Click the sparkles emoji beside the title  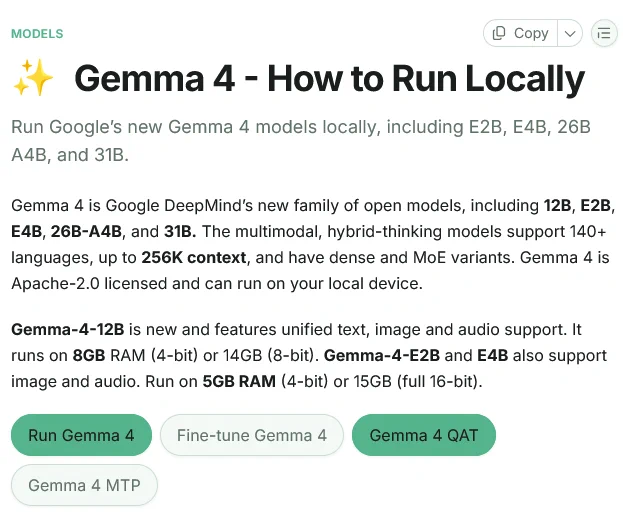pyautogui.click(x=33, y=77)
